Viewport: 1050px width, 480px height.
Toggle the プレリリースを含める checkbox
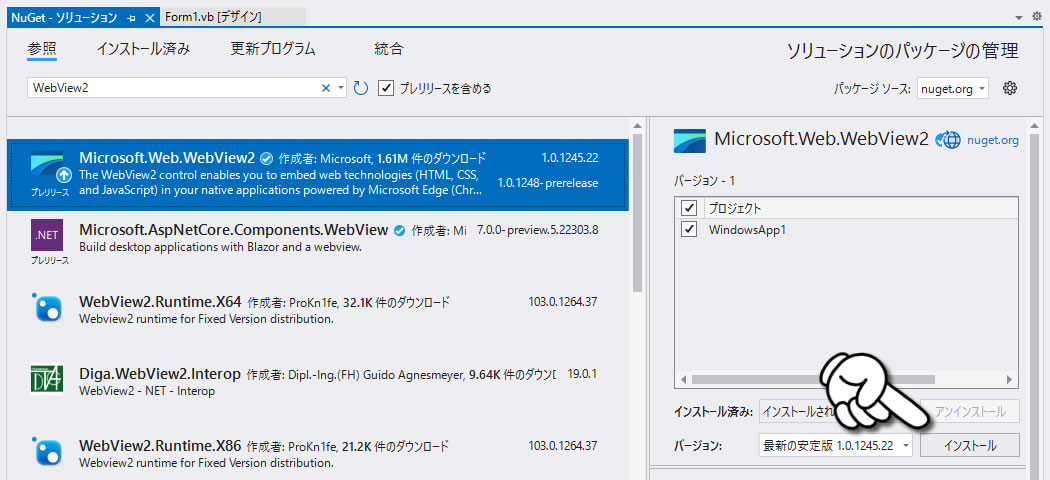coord(385,88)
